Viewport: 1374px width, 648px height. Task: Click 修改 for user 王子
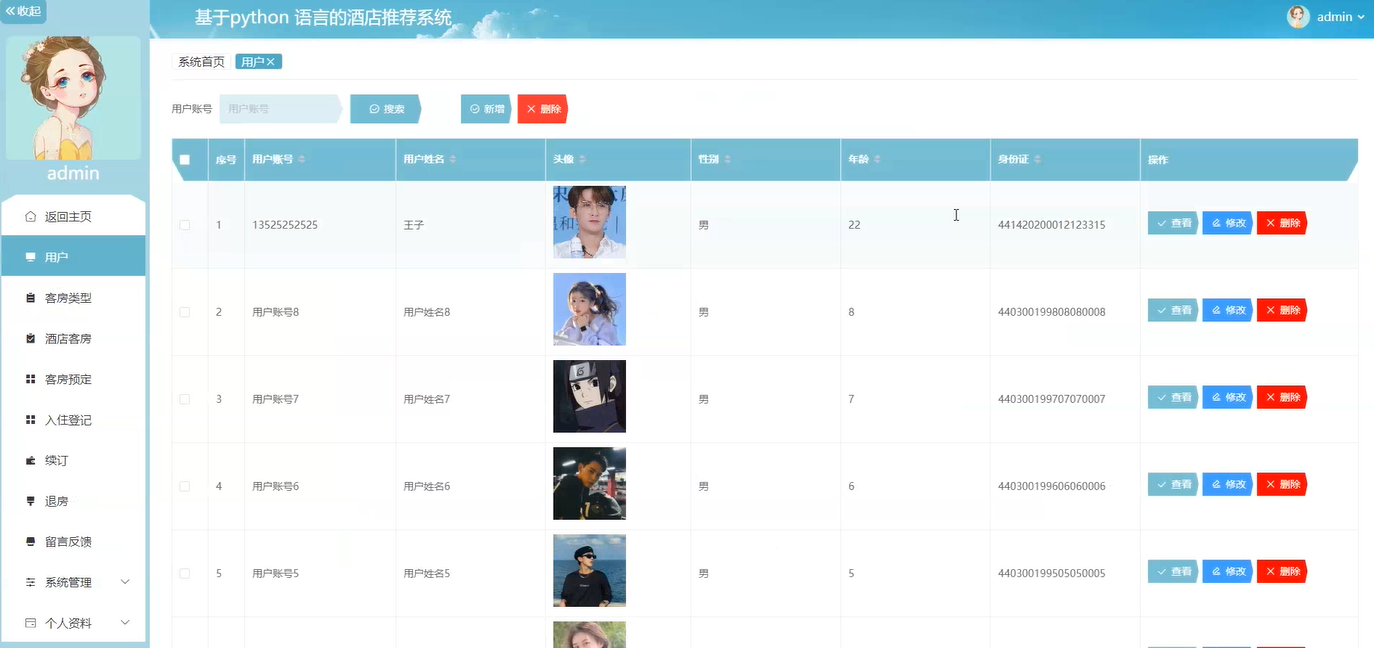(x=1228, y=223)
